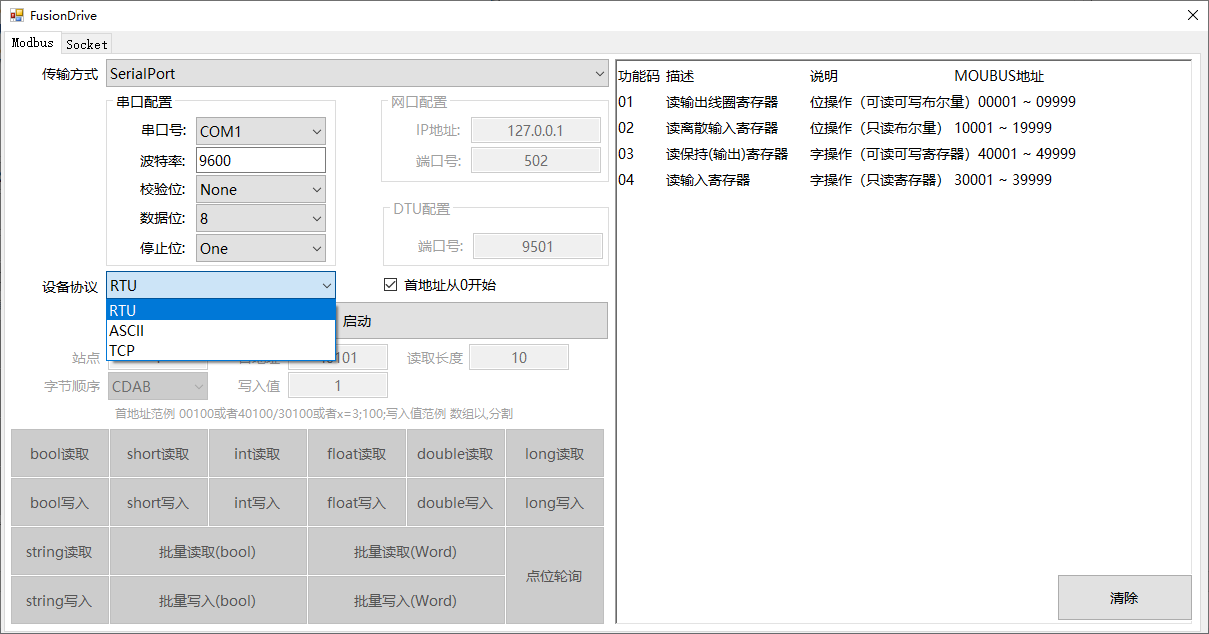
Task: Open the 传输方式 SerialPort dropdown
Action: (x=357, y=73)
